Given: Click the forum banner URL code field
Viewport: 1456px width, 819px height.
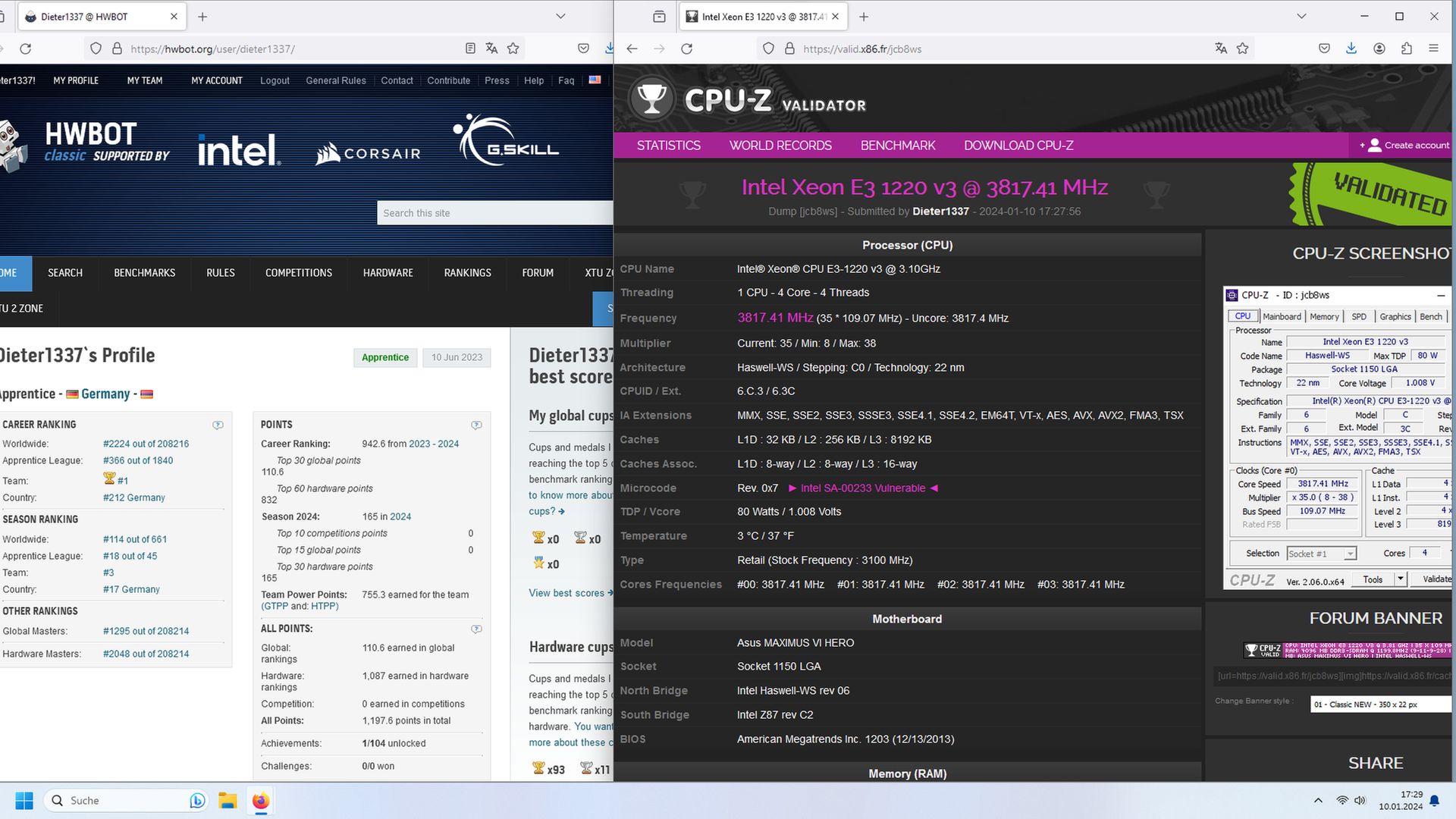Looking at the screenshot, I should click(x=1333, y=676).
